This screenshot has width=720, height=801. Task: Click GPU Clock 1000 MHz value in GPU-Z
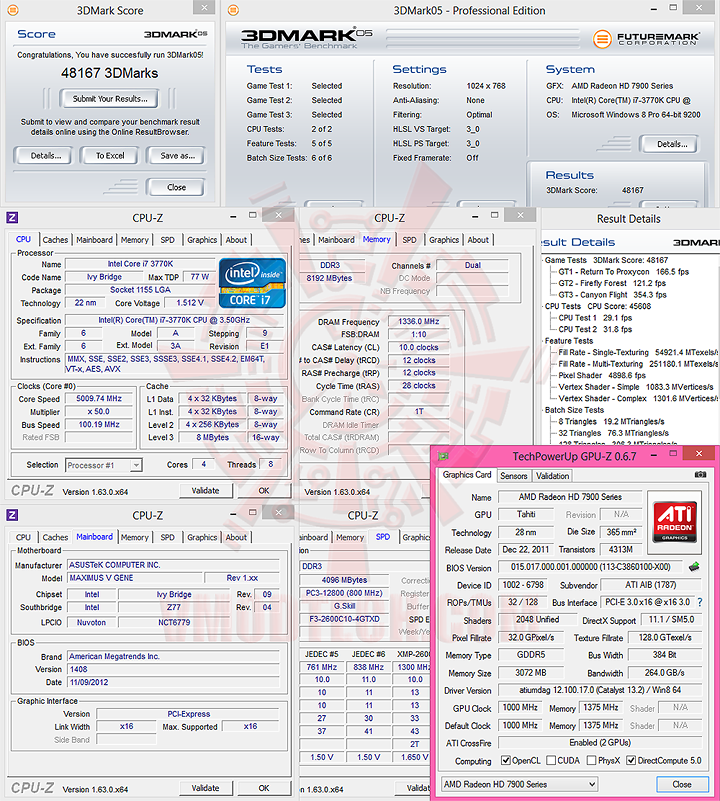(520, 708)
